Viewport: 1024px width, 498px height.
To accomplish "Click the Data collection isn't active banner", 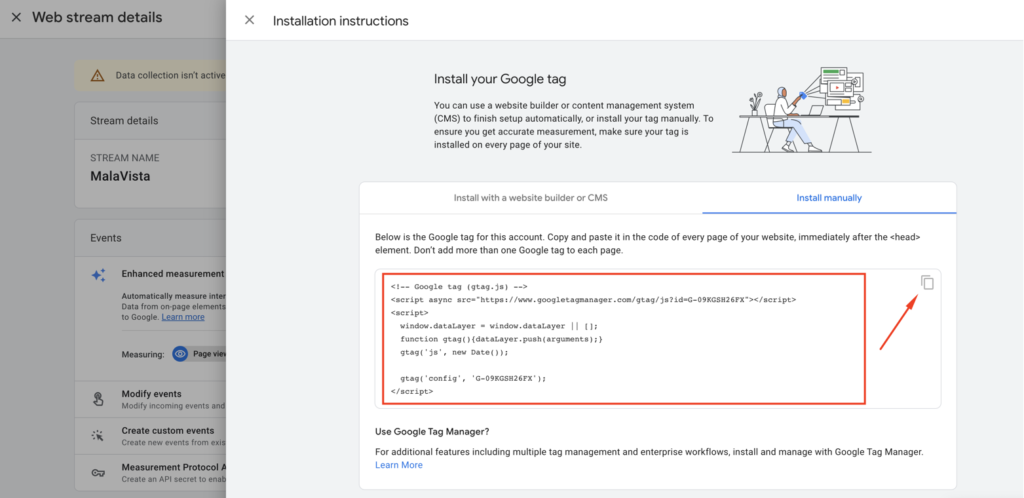I will (150, 75).
